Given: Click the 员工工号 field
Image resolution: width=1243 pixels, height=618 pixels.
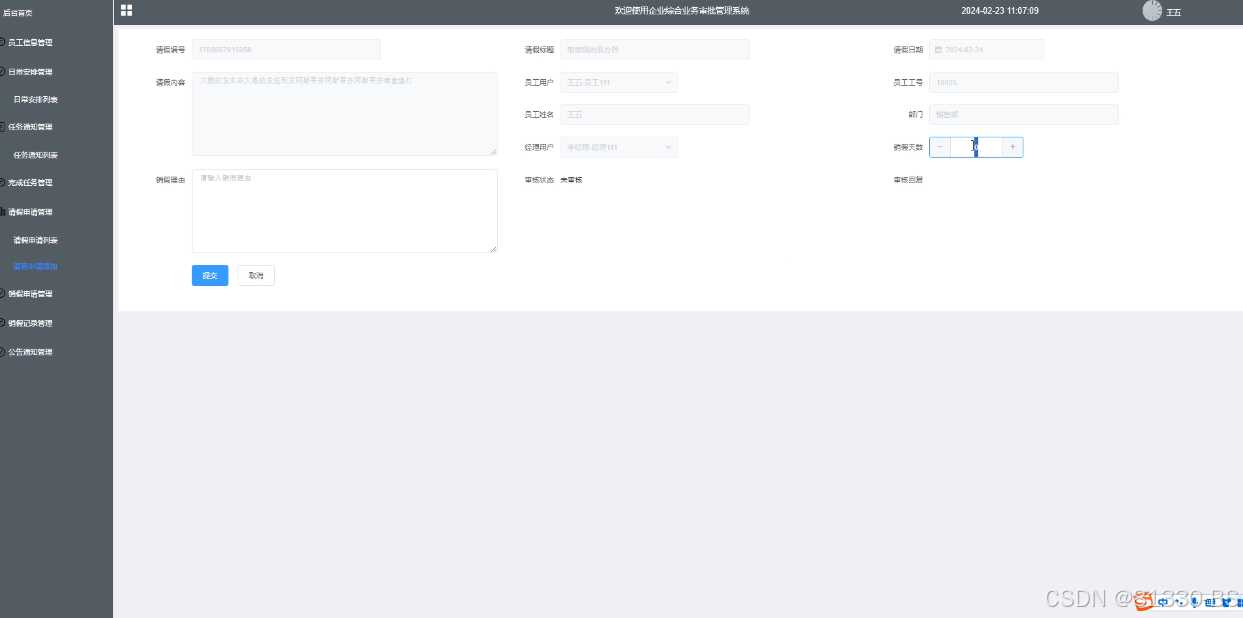Looking at the screenshot, I should [1024, 82].
